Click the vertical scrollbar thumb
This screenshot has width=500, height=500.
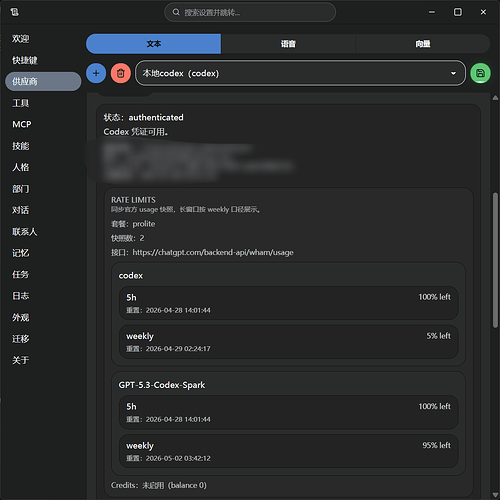click(x=495, y=260)
